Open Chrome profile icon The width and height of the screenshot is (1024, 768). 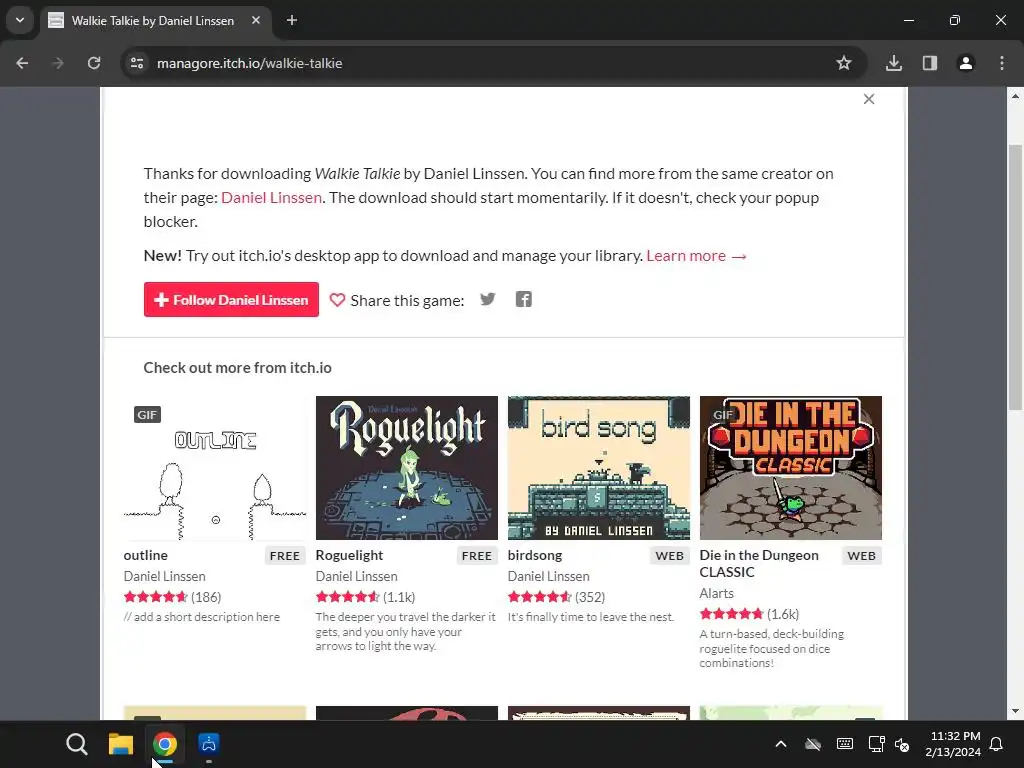click(966, 63)
